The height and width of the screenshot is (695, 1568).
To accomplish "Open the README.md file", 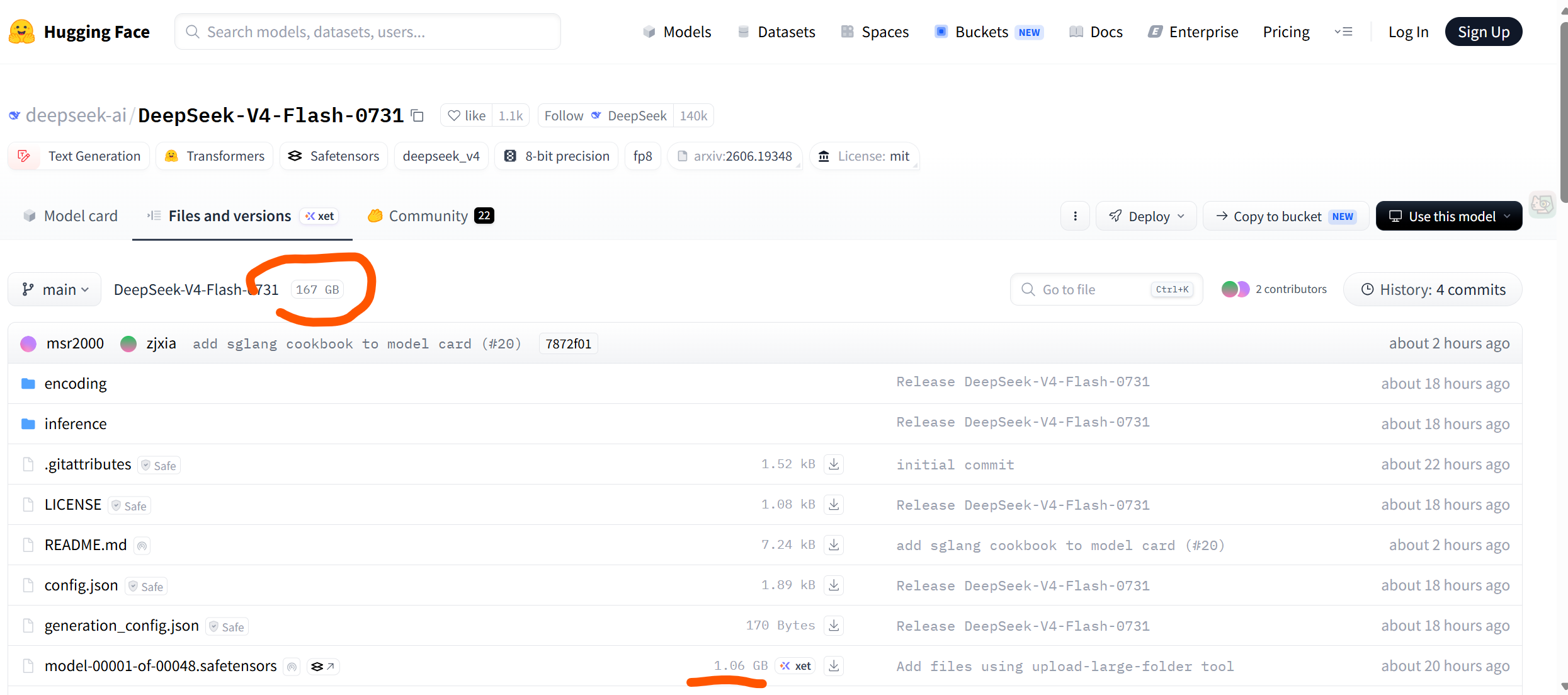I will point(86,545).
